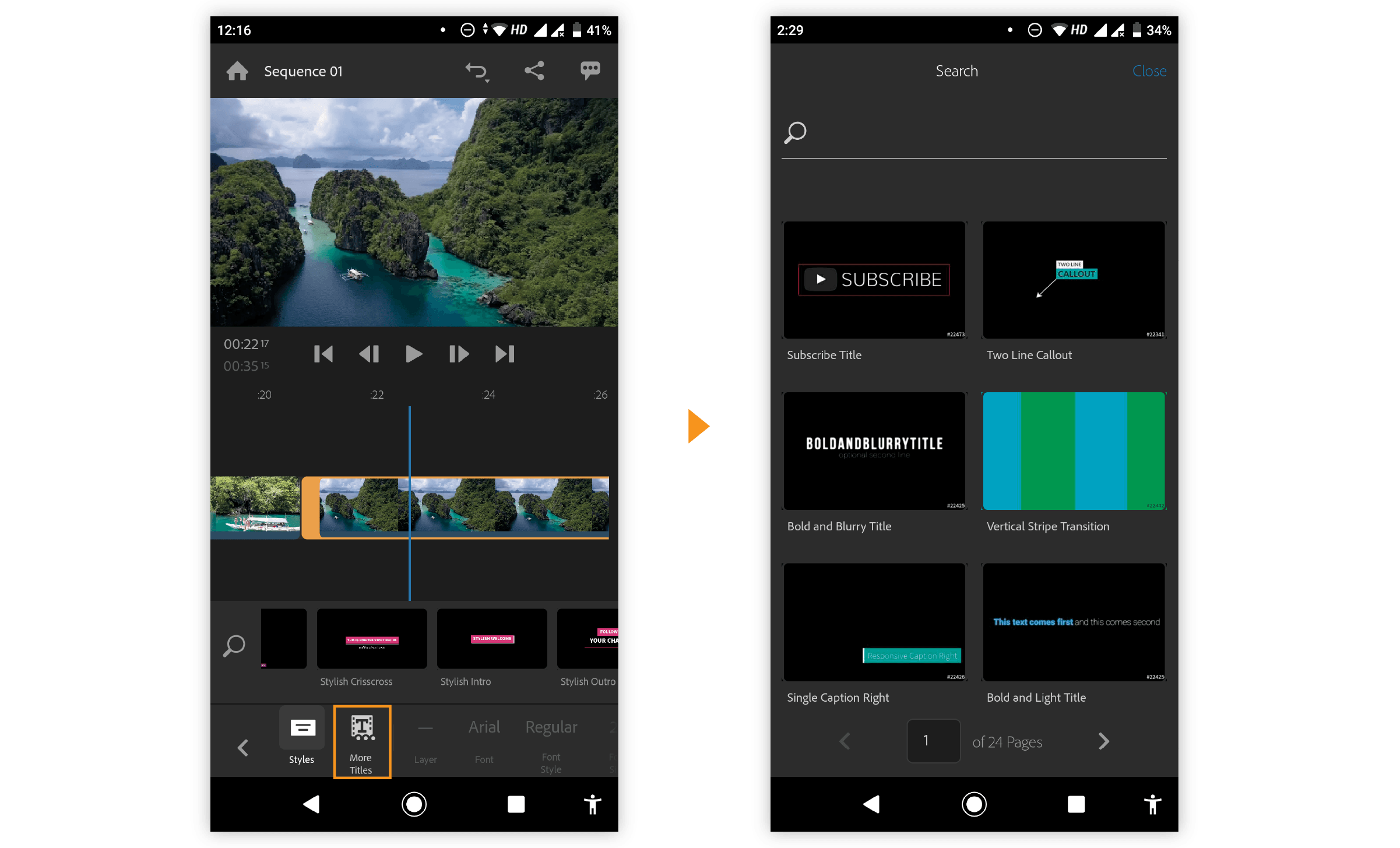Tap the blue playhead line
Image resolution: width=1400 pixels, height=848 pixels.
[410, 504]
